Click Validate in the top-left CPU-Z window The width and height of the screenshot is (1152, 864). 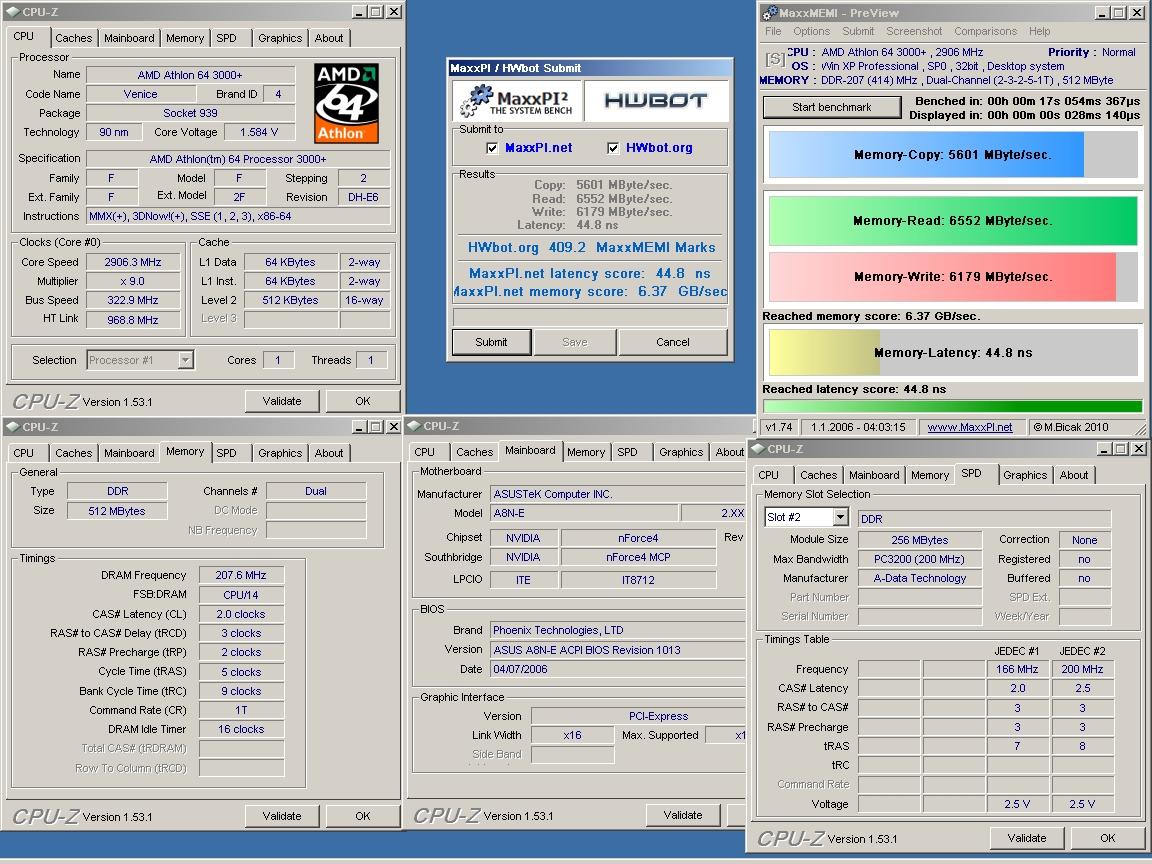tap(282, 401)
